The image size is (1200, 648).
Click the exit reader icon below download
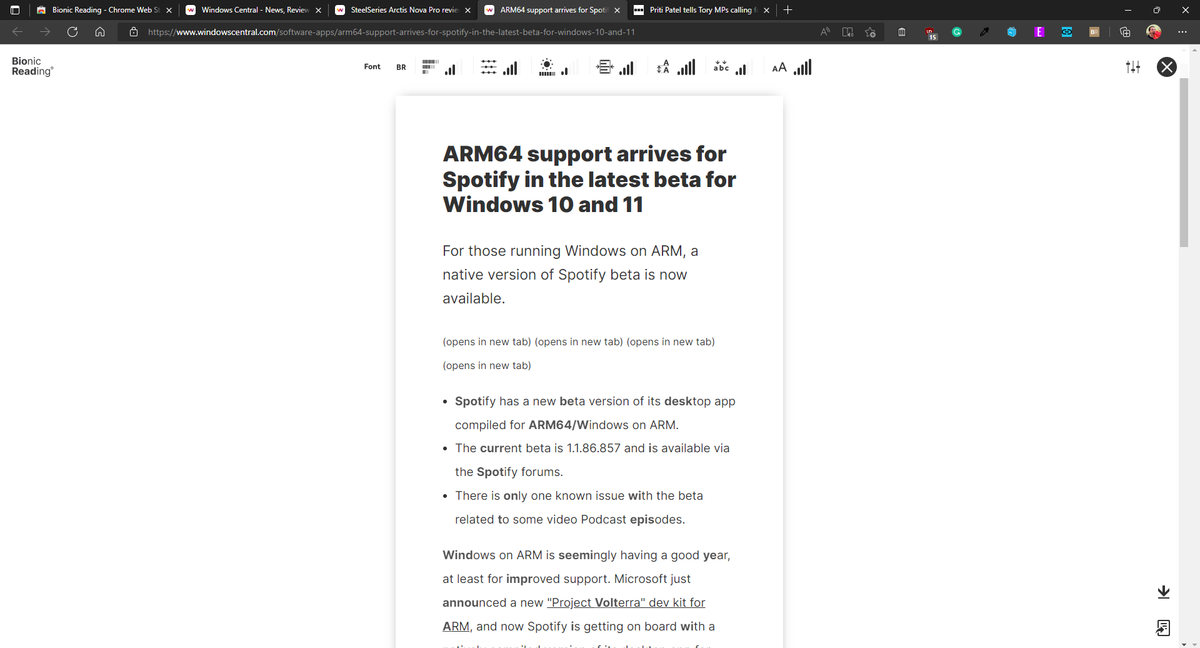(x=1162, y=627)
